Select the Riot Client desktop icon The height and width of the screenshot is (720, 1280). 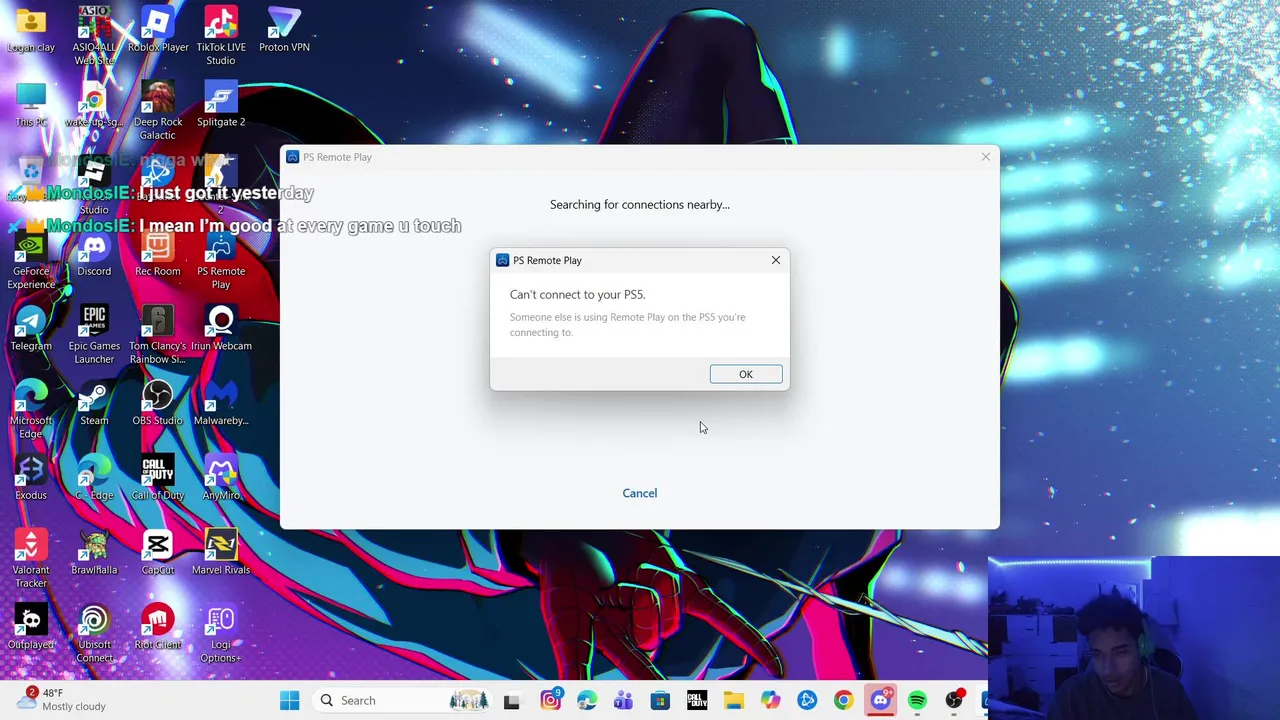point(158,628)
